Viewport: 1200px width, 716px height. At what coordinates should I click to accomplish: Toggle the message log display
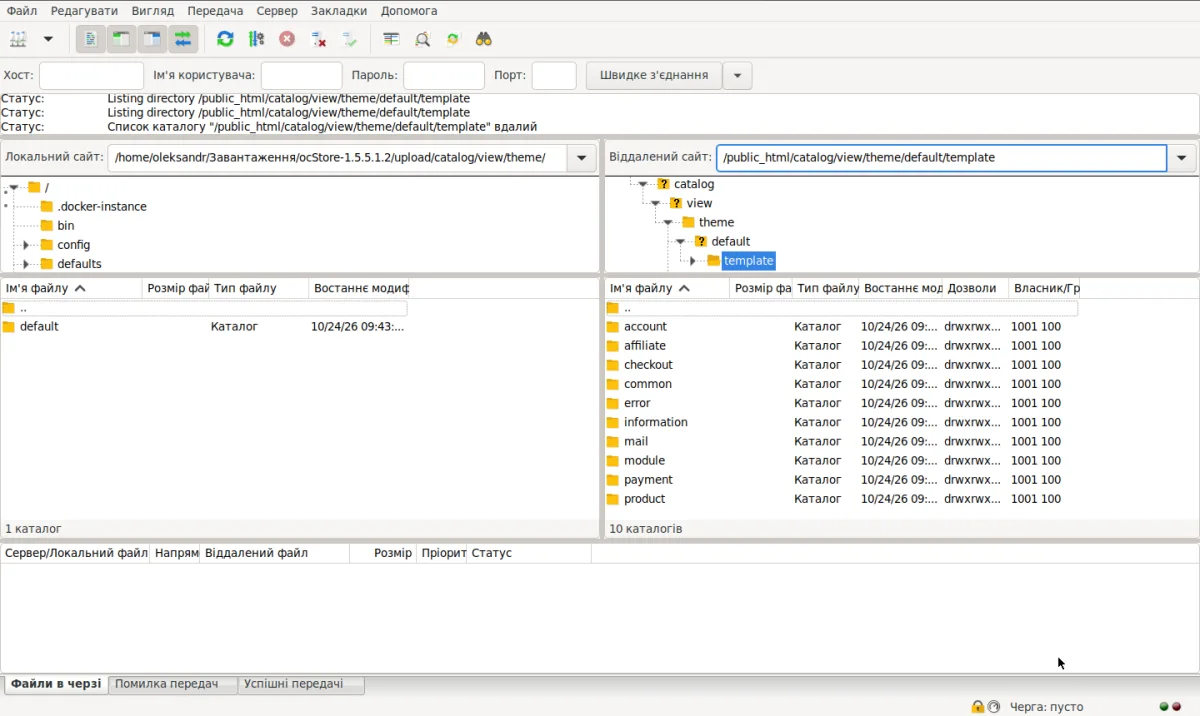[x=90, y=39]
